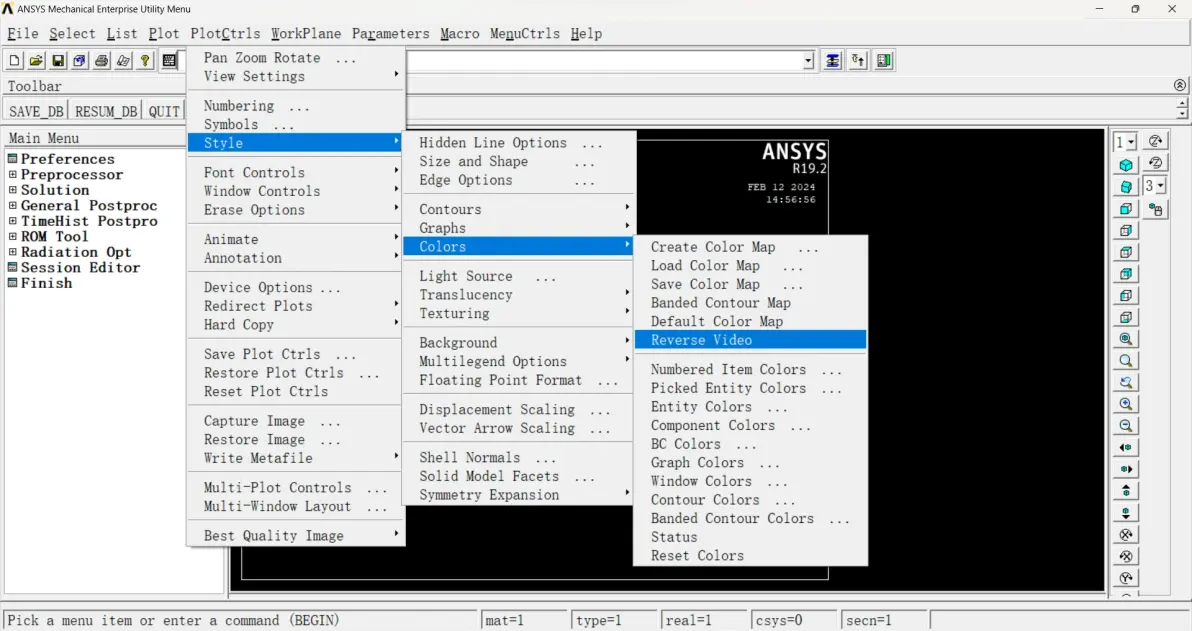Pan the model down with arrow icon
This screenshot has width=1192, height=631.
point(1126,512)
